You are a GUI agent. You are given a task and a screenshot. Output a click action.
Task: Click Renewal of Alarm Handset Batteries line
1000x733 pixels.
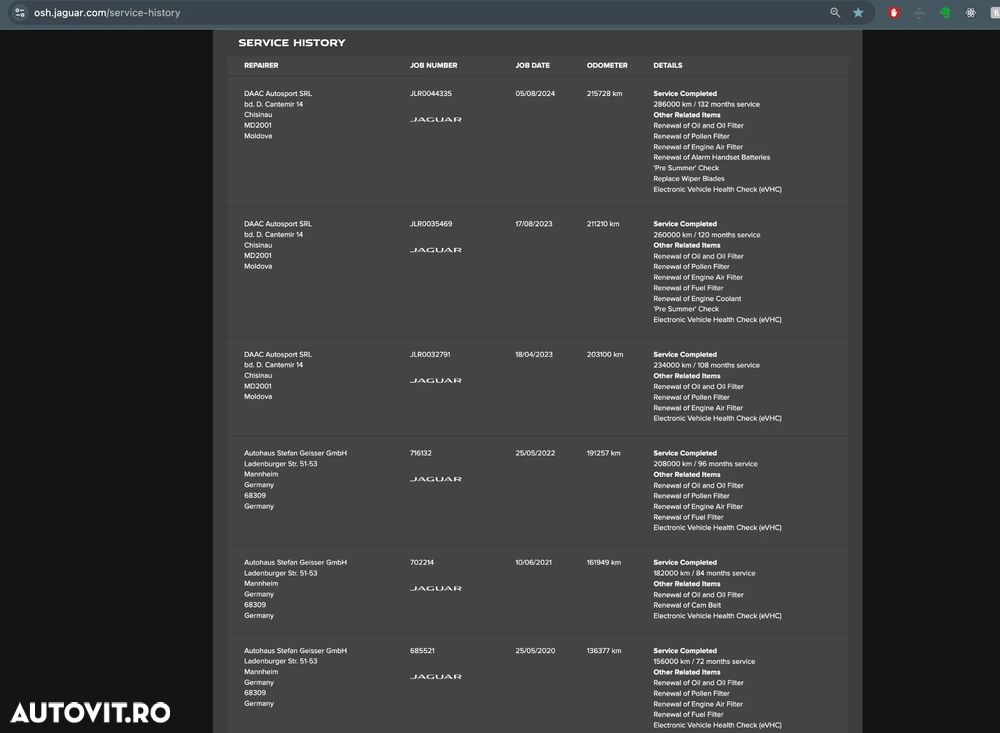tap(712, 157)
